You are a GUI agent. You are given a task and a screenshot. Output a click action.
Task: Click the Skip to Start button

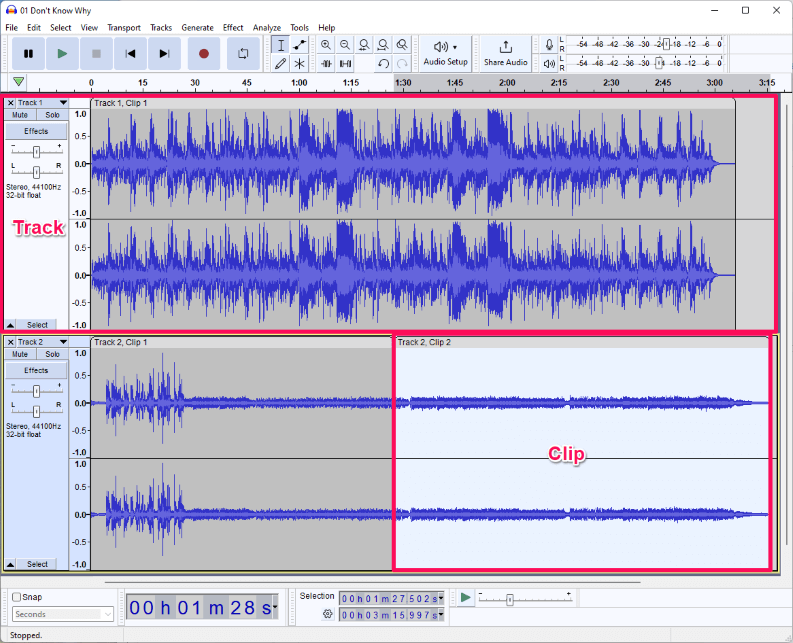129,53
